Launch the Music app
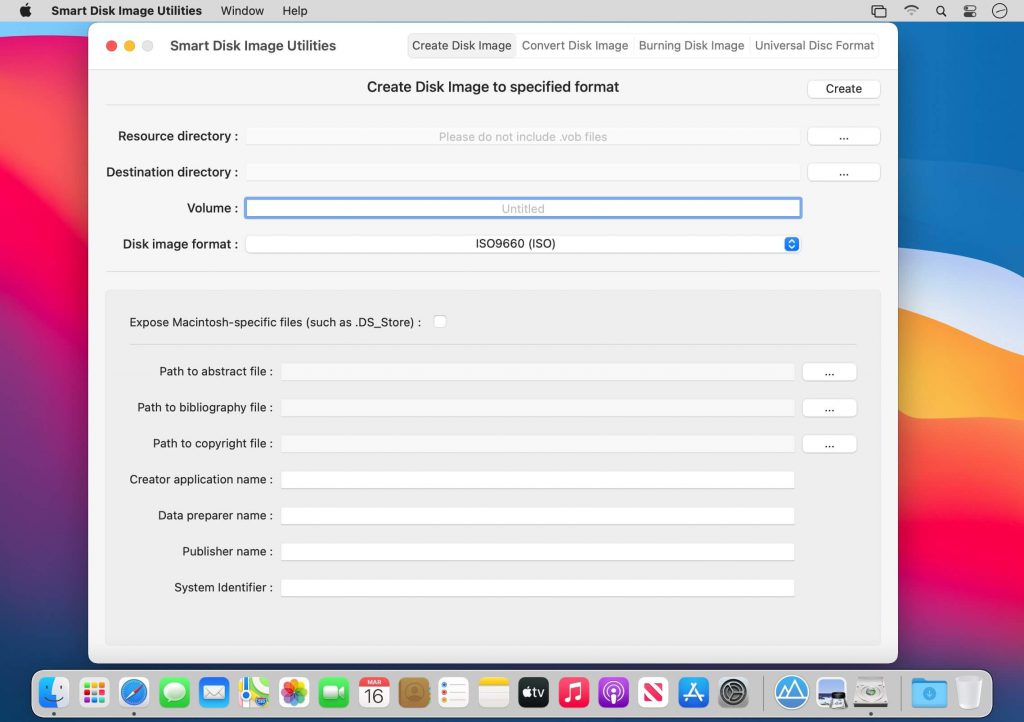This screenshot has width=1024, height=722. click(x=573, y=691)
